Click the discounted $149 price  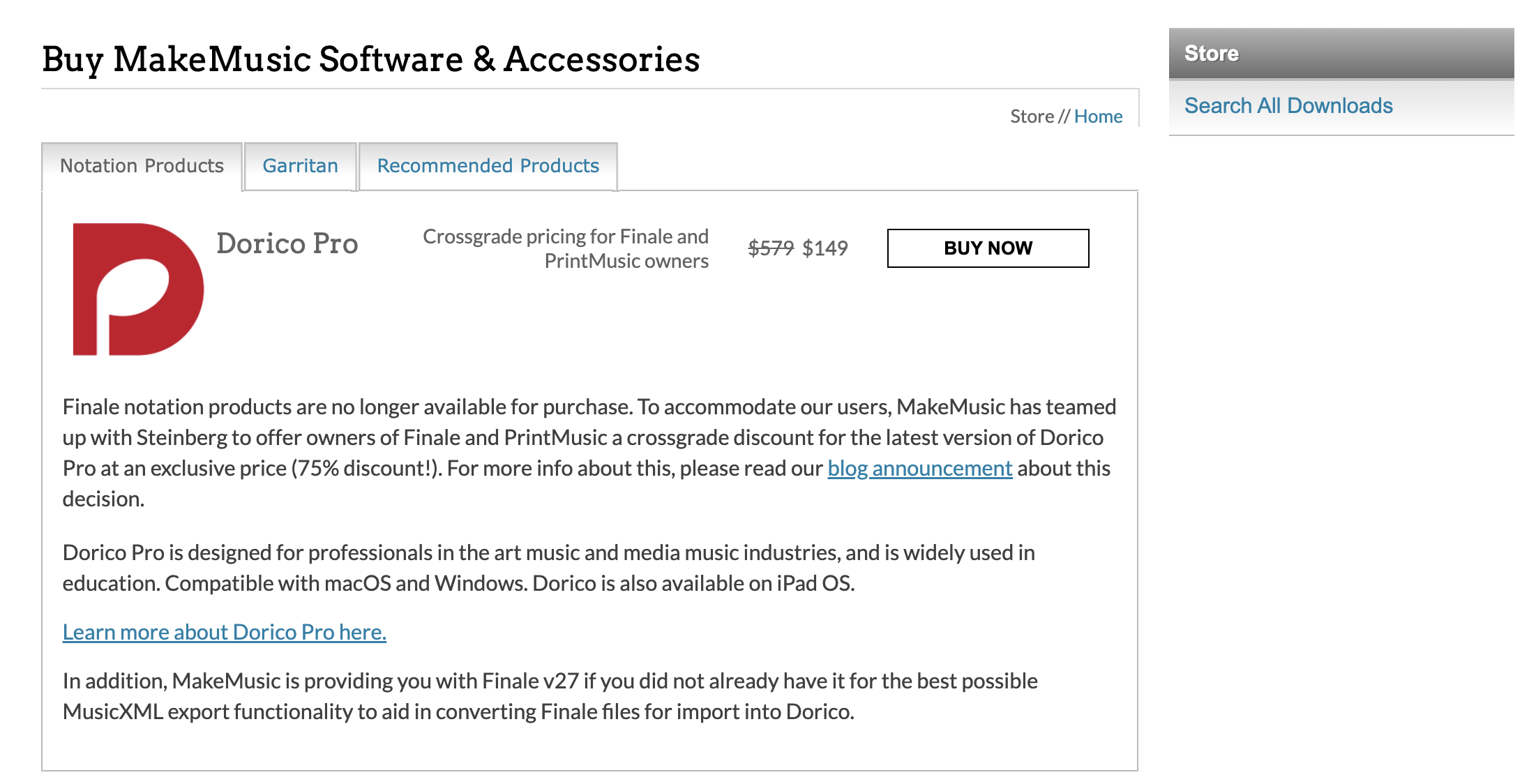pos(825,248)
